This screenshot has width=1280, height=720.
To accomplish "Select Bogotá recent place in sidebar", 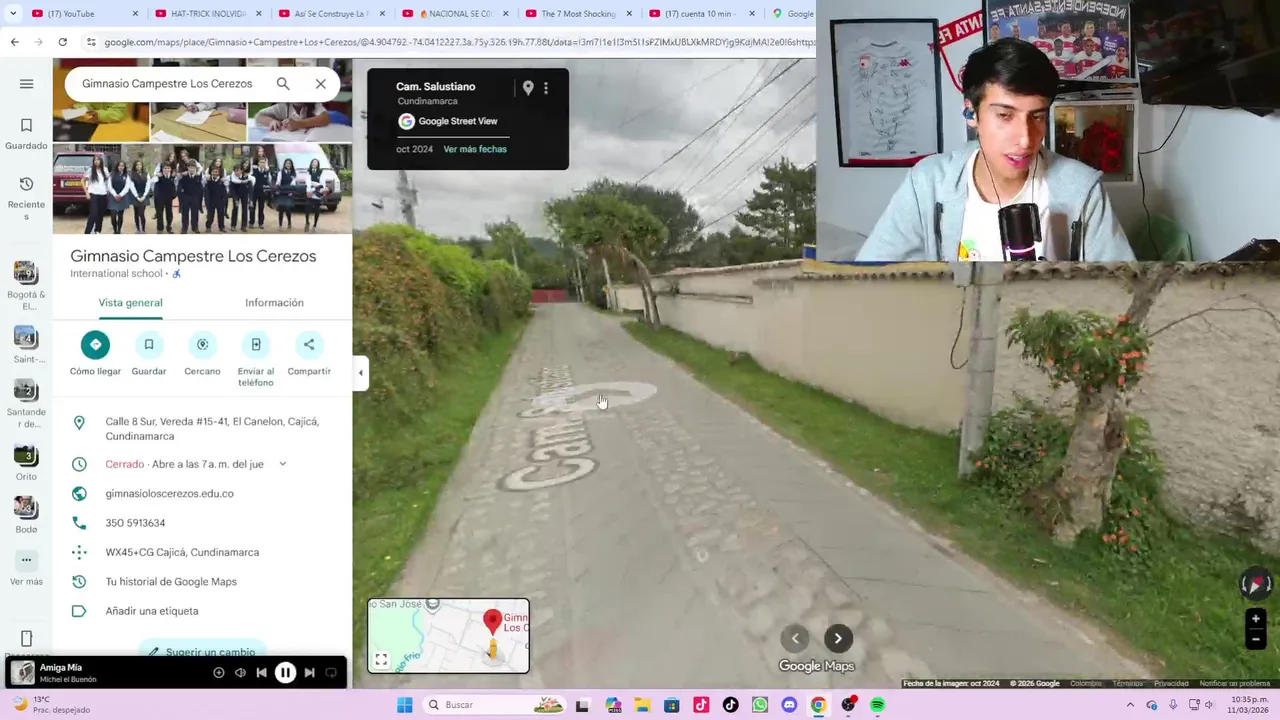I will click(26, 285).
